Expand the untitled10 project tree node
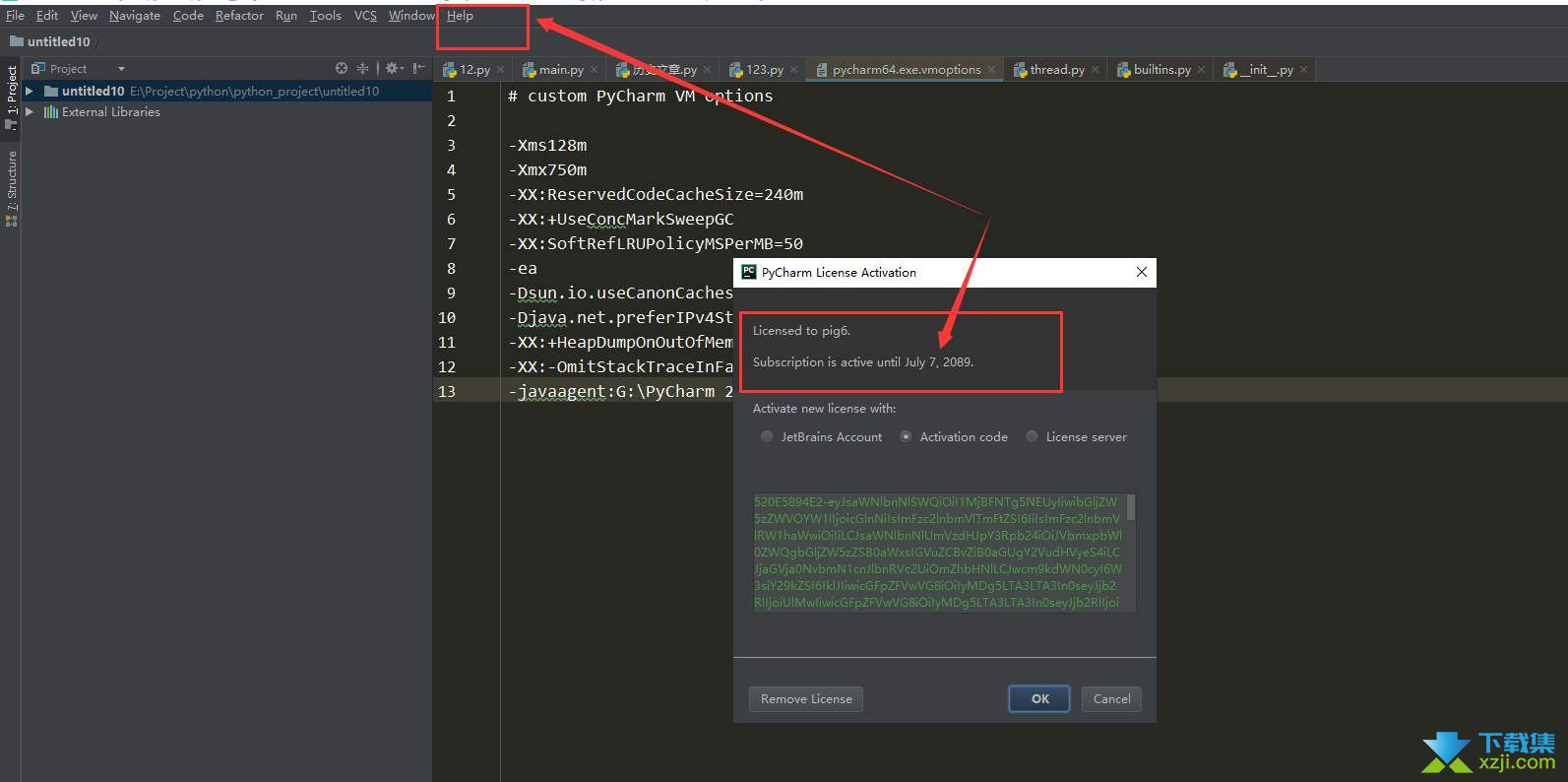 click(x=30, y=91)
